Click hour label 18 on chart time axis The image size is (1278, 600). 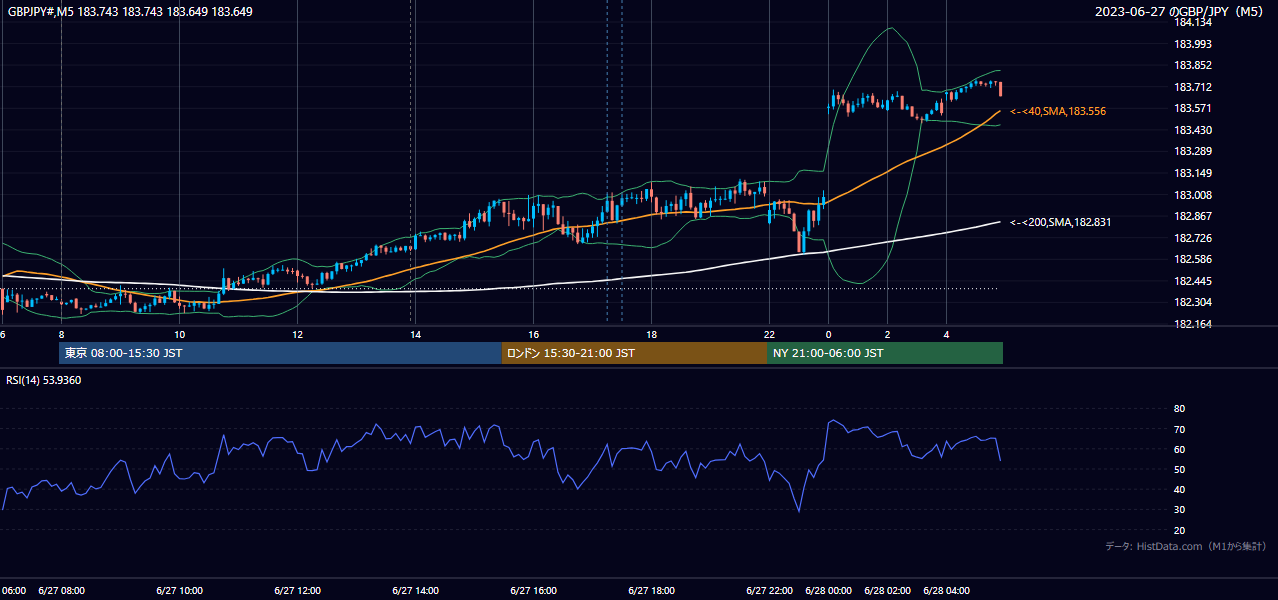651,334
